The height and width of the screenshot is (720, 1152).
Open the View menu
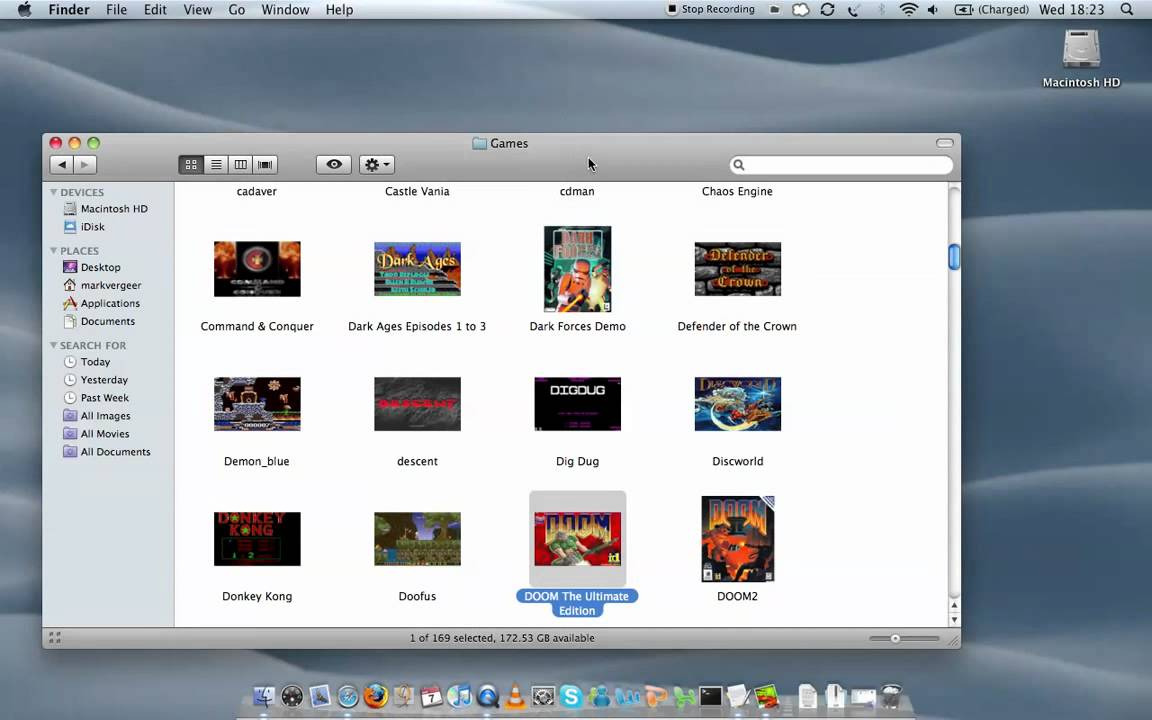[x=198, y=10]
